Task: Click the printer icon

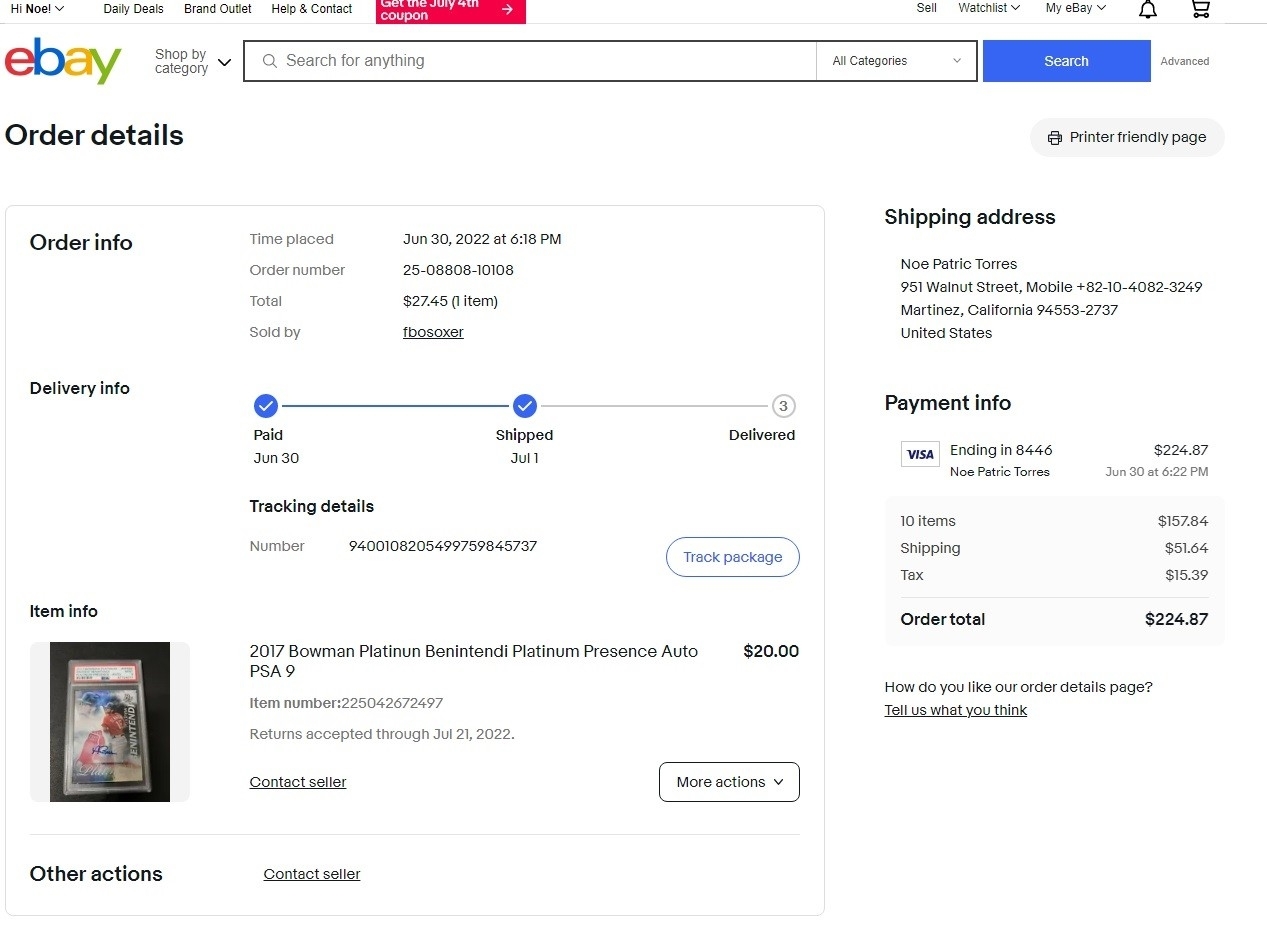Action: click(1054, 138)
